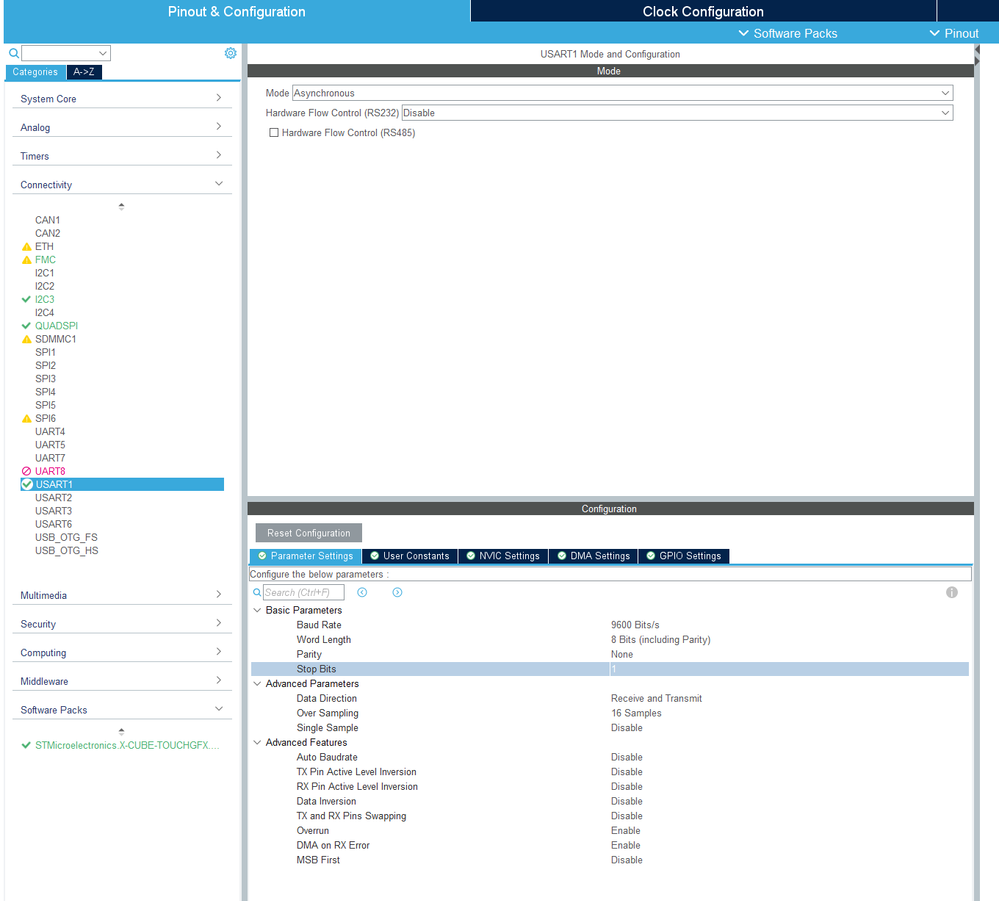Click Data Direction value Receive and Transmit
This screenshot has width=999, height=901.
(656, 698)
